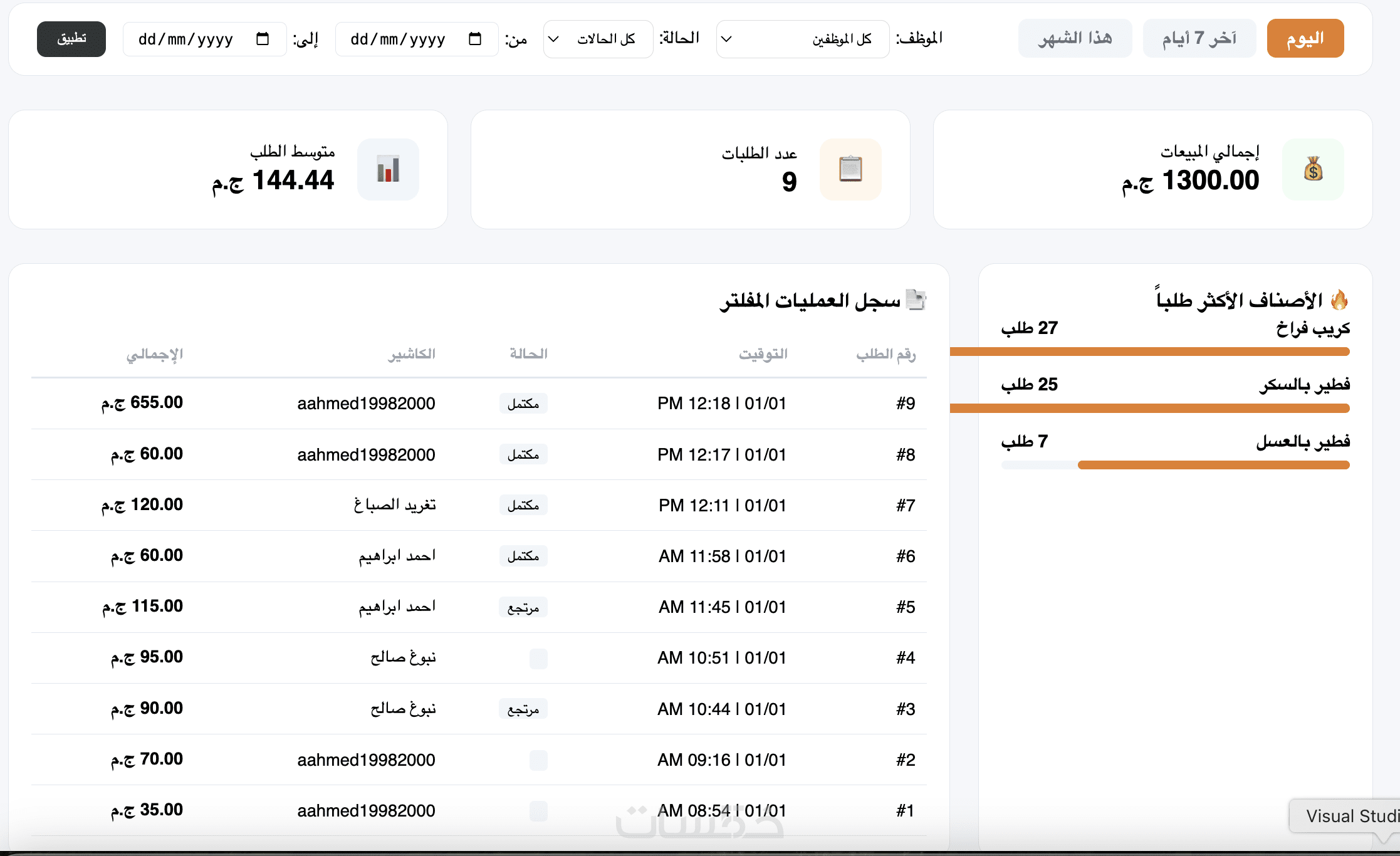Click the clipboard orders count icon
Screen dimensions: 1400x856
pos(850,170)
